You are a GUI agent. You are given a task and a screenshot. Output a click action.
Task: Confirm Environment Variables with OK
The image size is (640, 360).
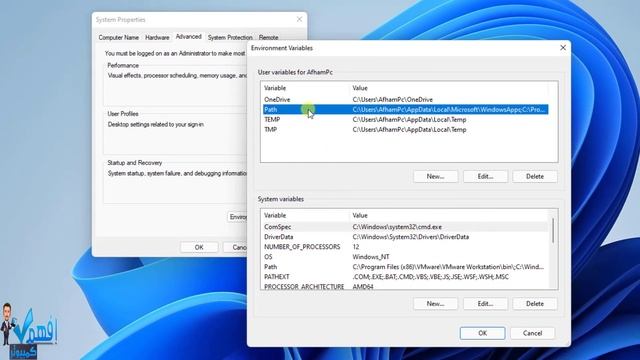[482, 333]
